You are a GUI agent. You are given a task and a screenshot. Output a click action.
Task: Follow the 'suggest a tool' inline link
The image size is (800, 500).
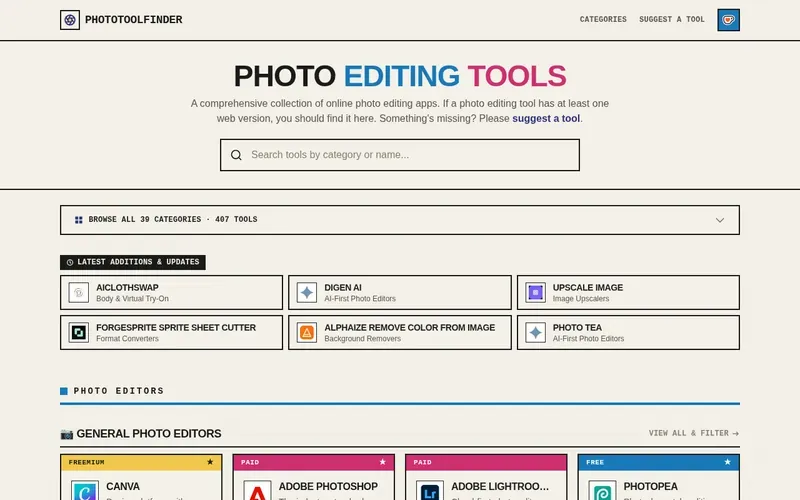click(546, 118)
